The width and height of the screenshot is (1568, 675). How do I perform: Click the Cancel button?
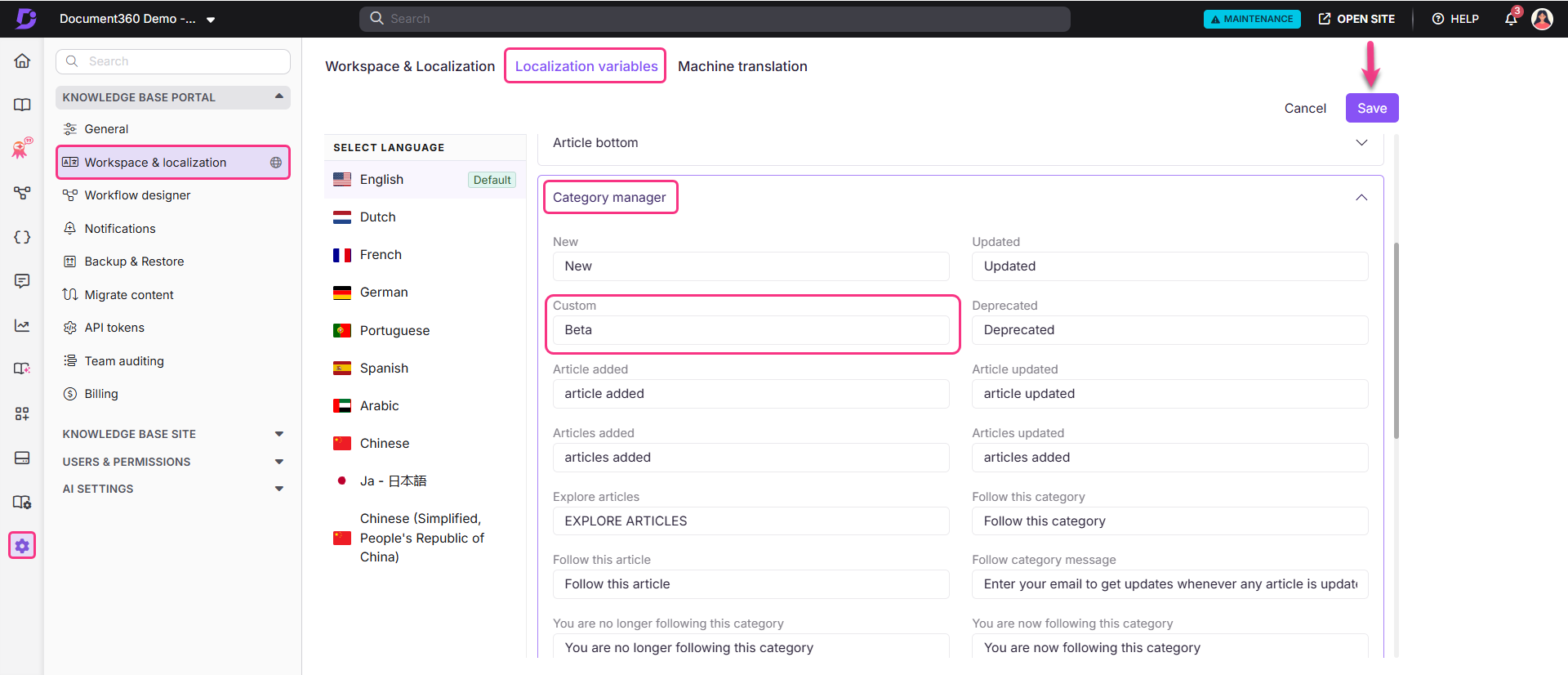pyautogui.click(x=1305, y=108)
